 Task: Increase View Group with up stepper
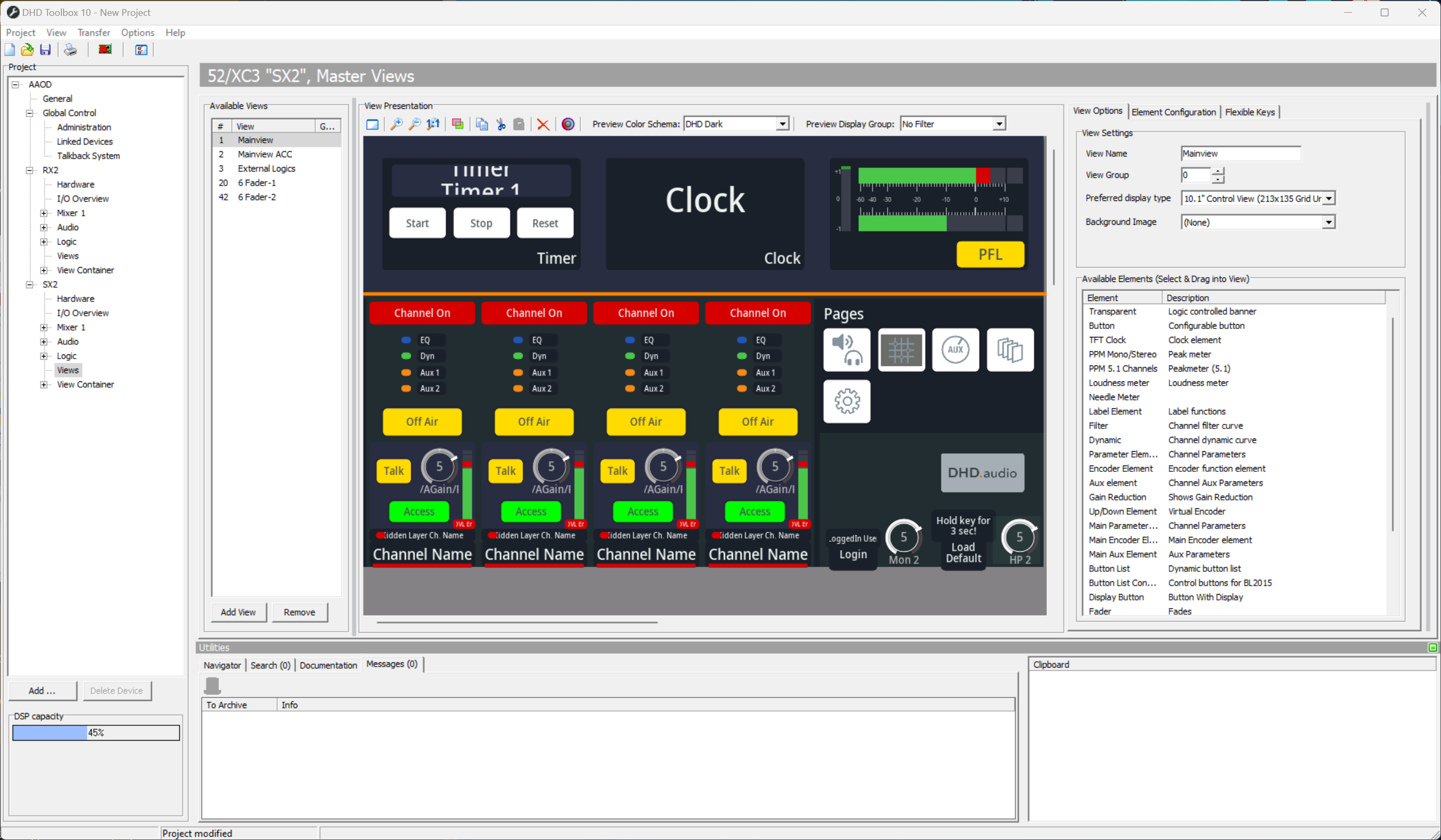coord(1218,171)
